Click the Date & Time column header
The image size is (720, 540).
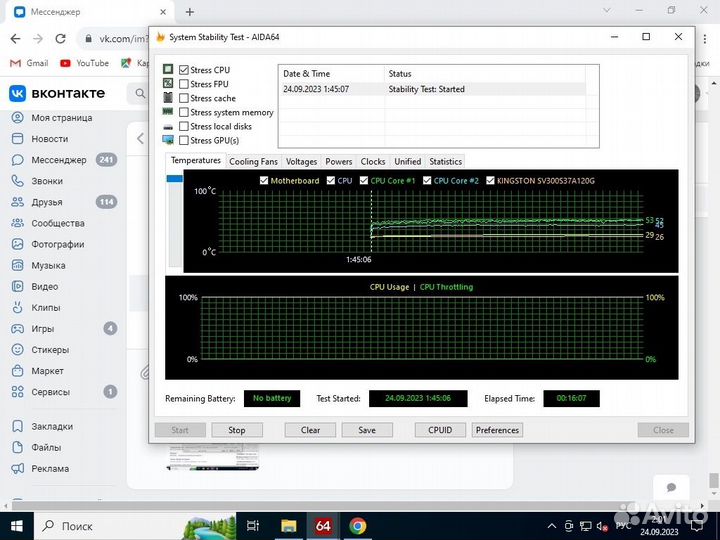click(x=332, y=73)
